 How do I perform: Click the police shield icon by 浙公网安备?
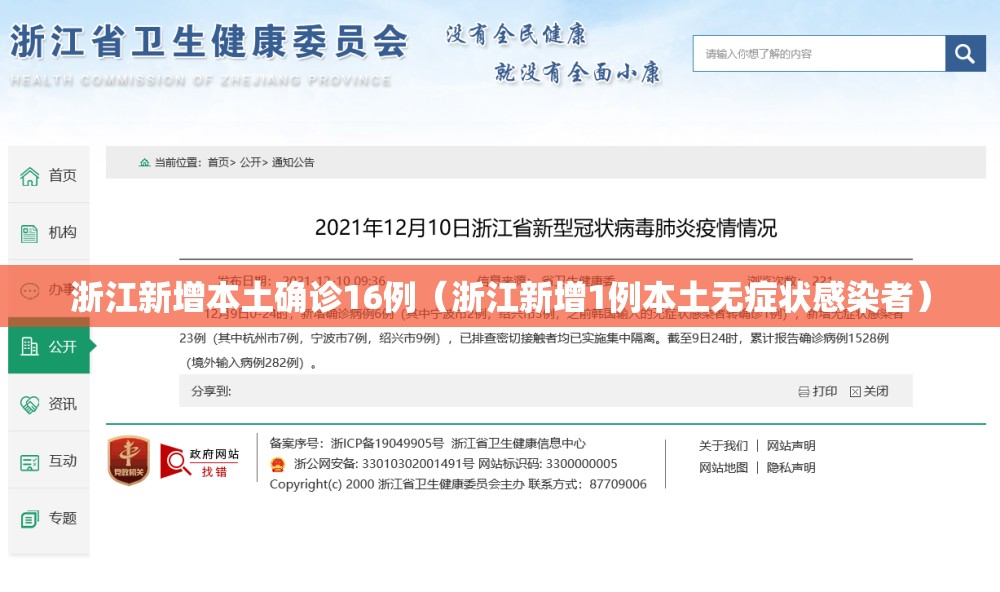[x=277, y=464]
